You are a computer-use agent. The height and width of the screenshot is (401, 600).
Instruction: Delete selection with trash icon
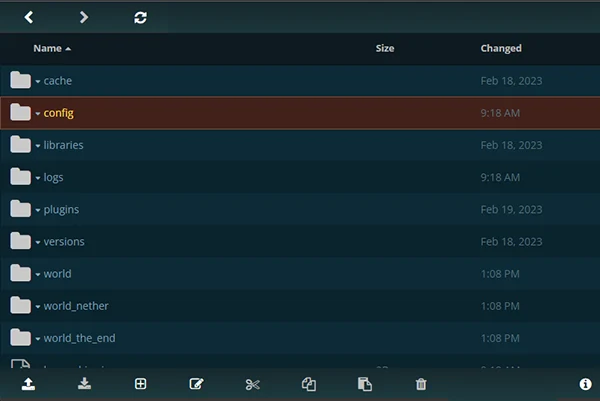(421, 384)
